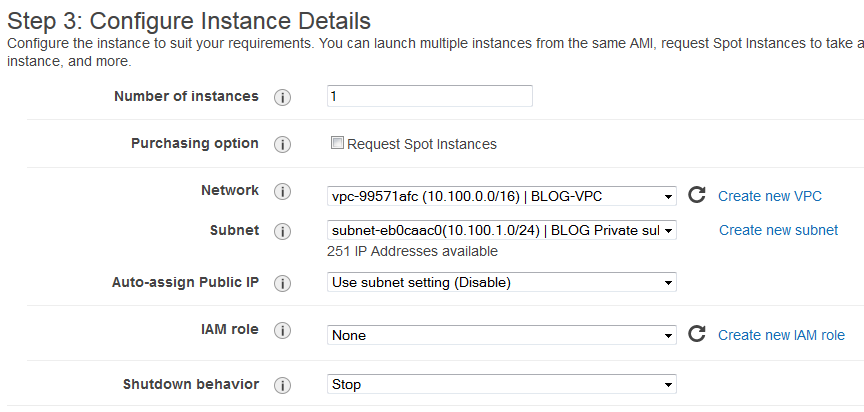
Task: Refresh the IAM role list
Action: point(697,334)
